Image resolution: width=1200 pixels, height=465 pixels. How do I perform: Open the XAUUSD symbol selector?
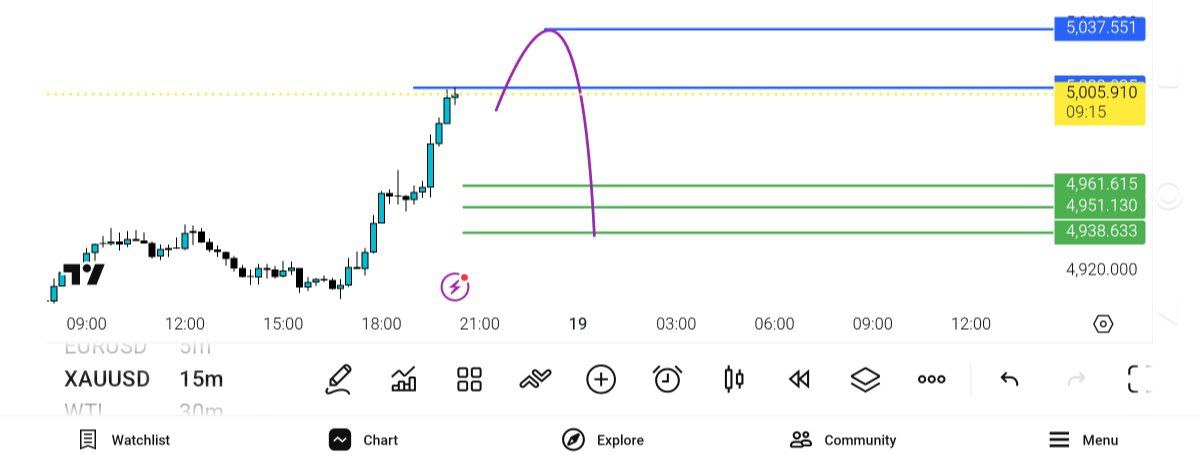pos(107,380)
